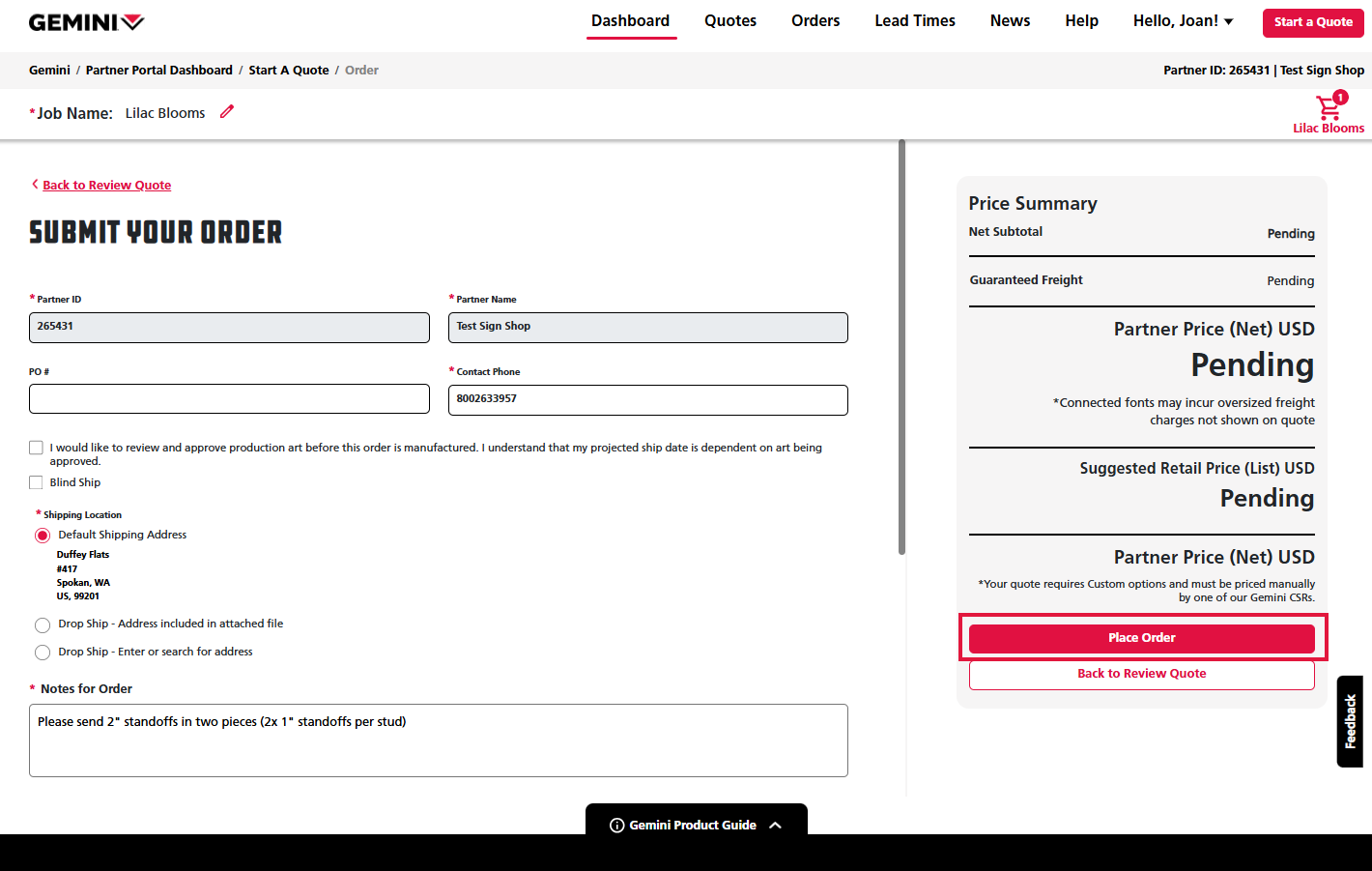Enable production art review checkbox

37,448
